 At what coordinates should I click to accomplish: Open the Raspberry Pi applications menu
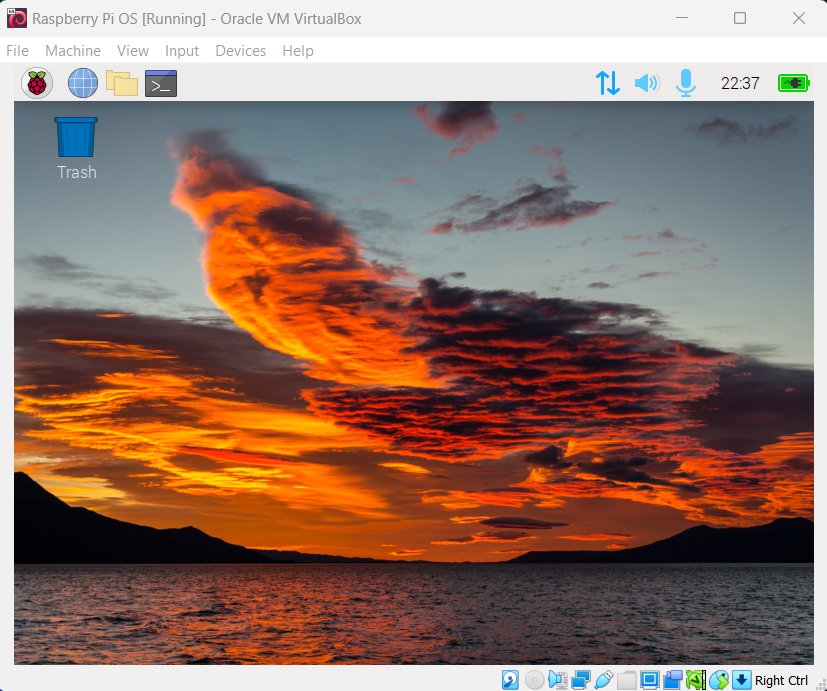(37, 83)
